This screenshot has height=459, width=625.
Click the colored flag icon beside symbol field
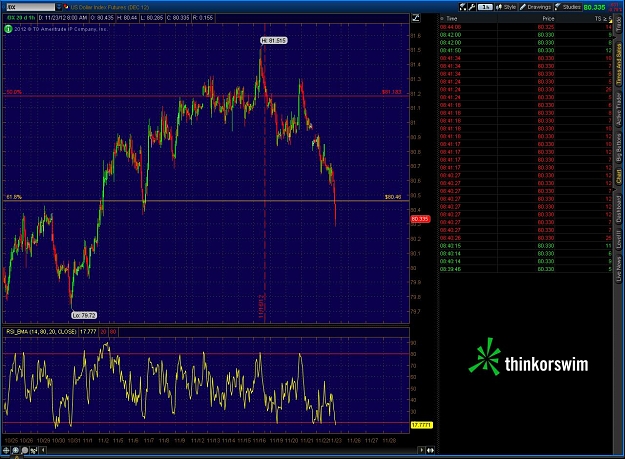click(66, 7)
